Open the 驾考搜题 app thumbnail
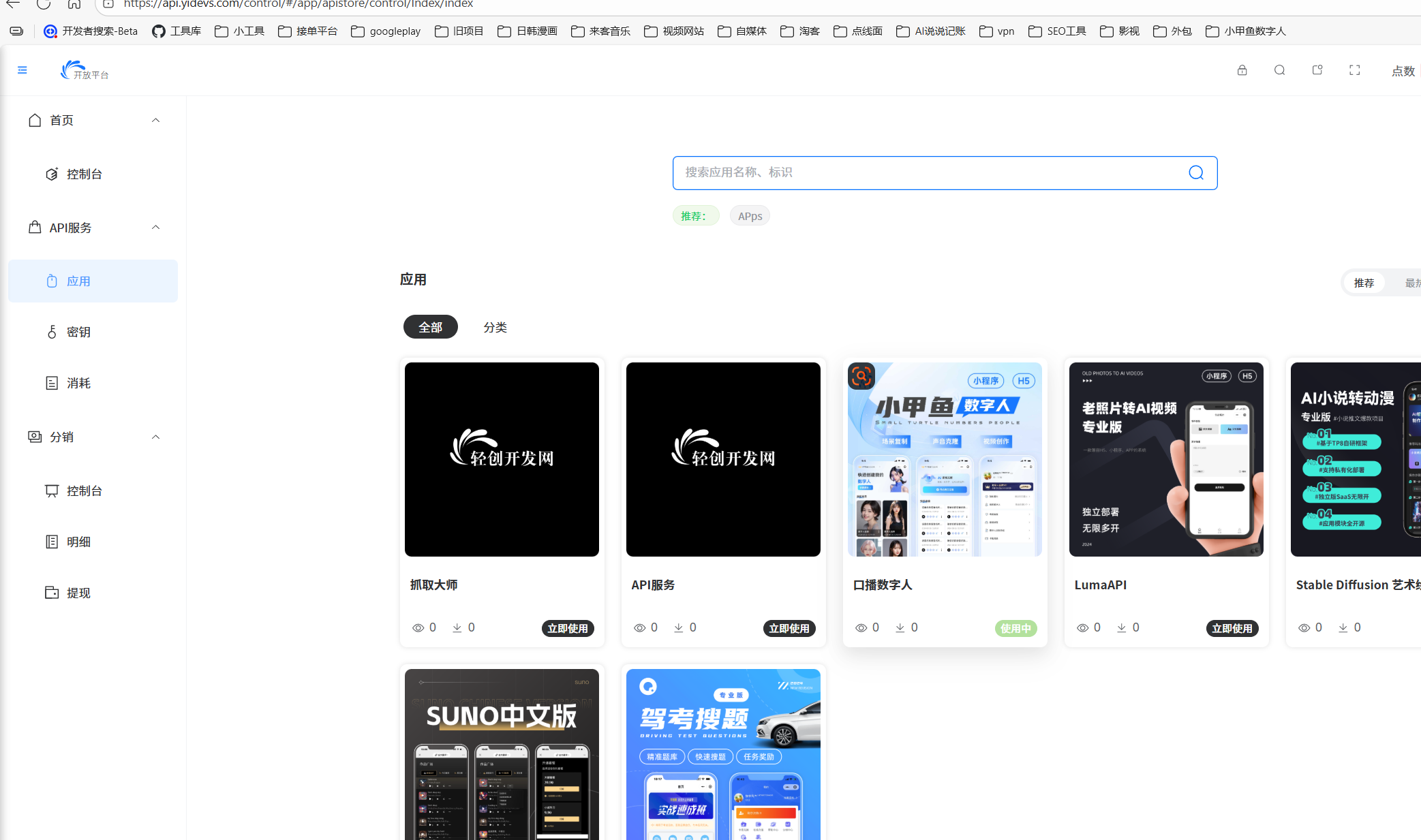The height and width of the screenshot is (840, 1421). pyautogui.click(x=723, y=754)
